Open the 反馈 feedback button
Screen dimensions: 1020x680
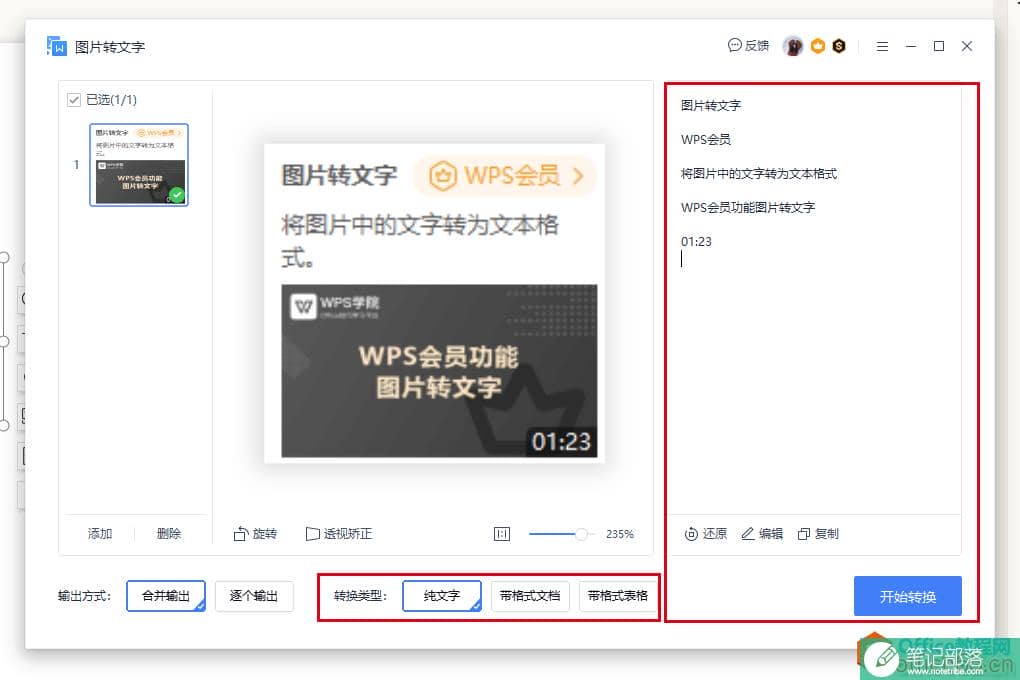[748, 46]
